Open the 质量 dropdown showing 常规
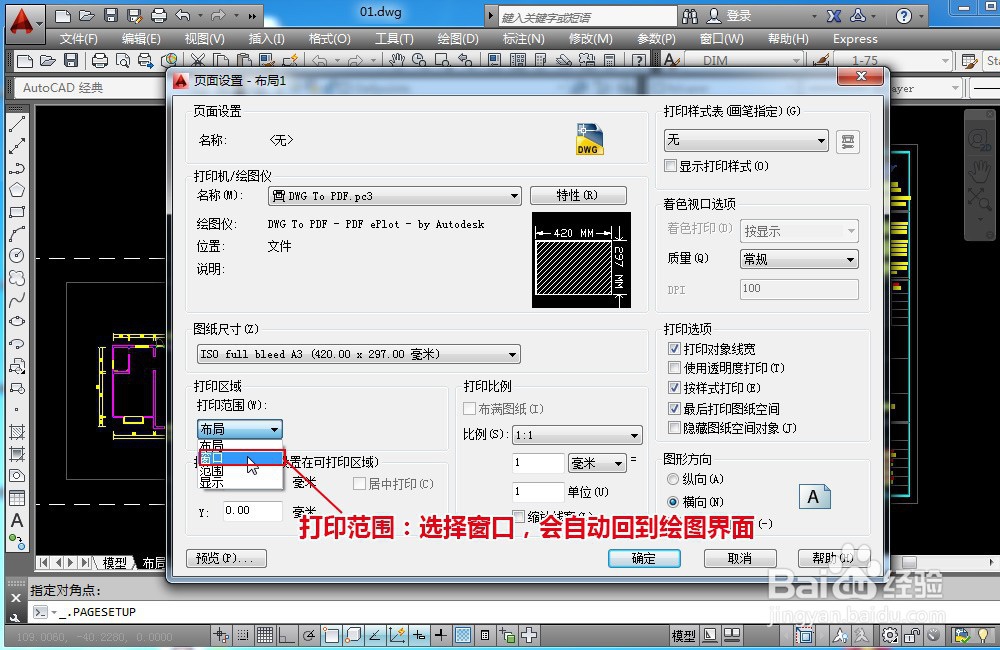Viewport: 1000px width, 650px height. point(799,259)
